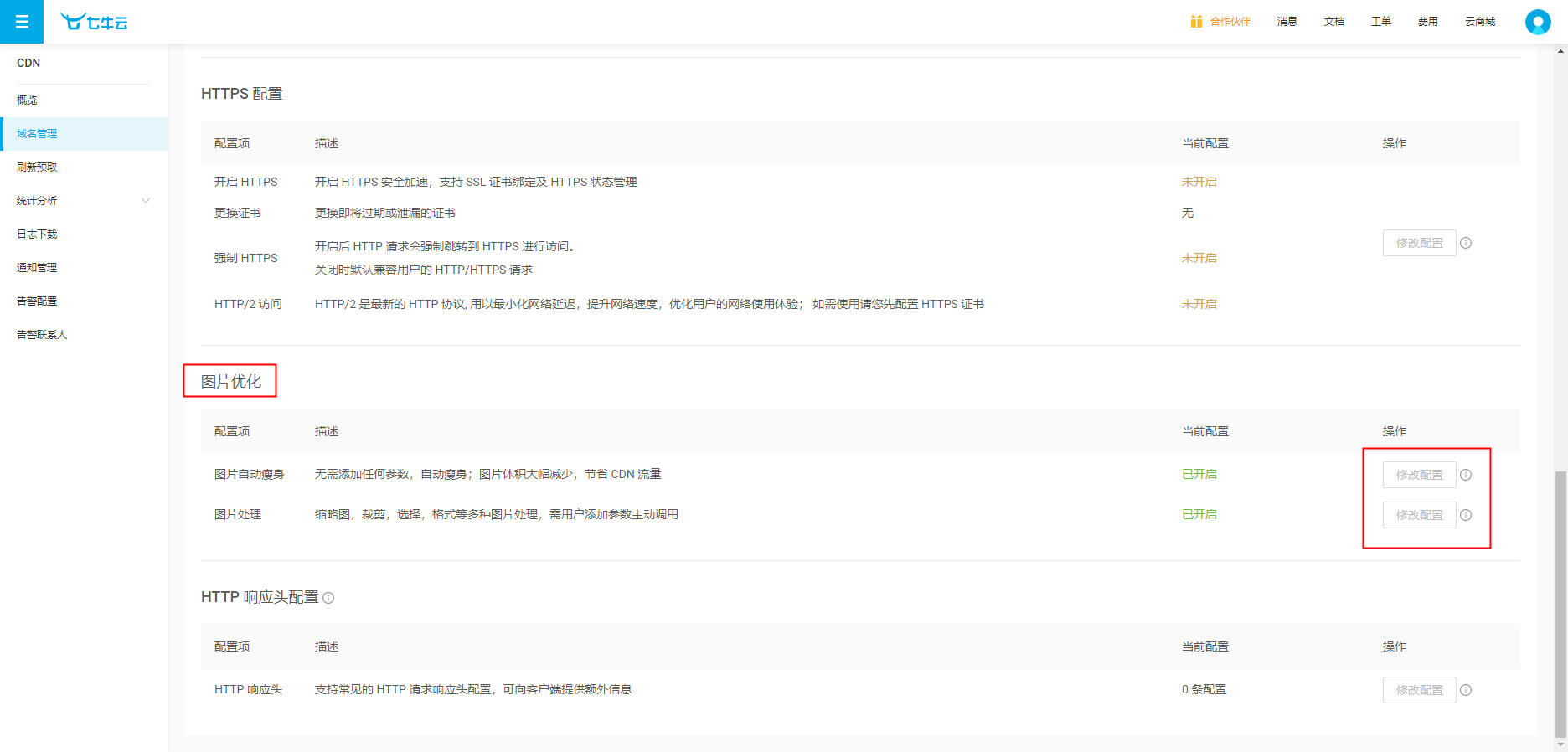
Task: Click help icon next to HTTP 响应头配置 heading
Action: [x=328, y=598]
